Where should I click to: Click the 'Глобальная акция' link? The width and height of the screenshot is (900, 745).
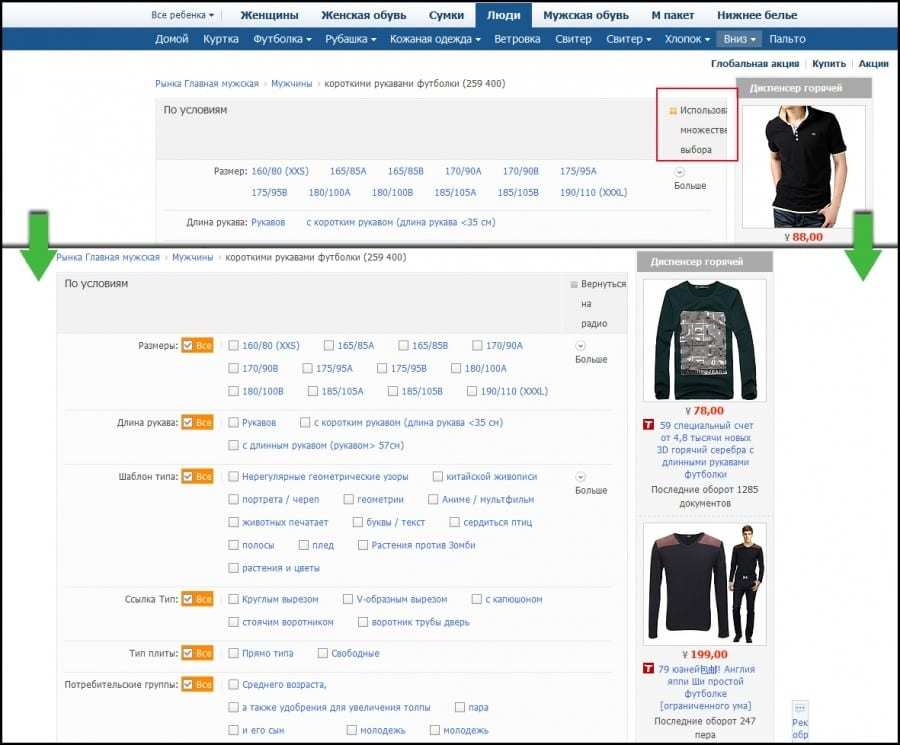tap(755, 63)
